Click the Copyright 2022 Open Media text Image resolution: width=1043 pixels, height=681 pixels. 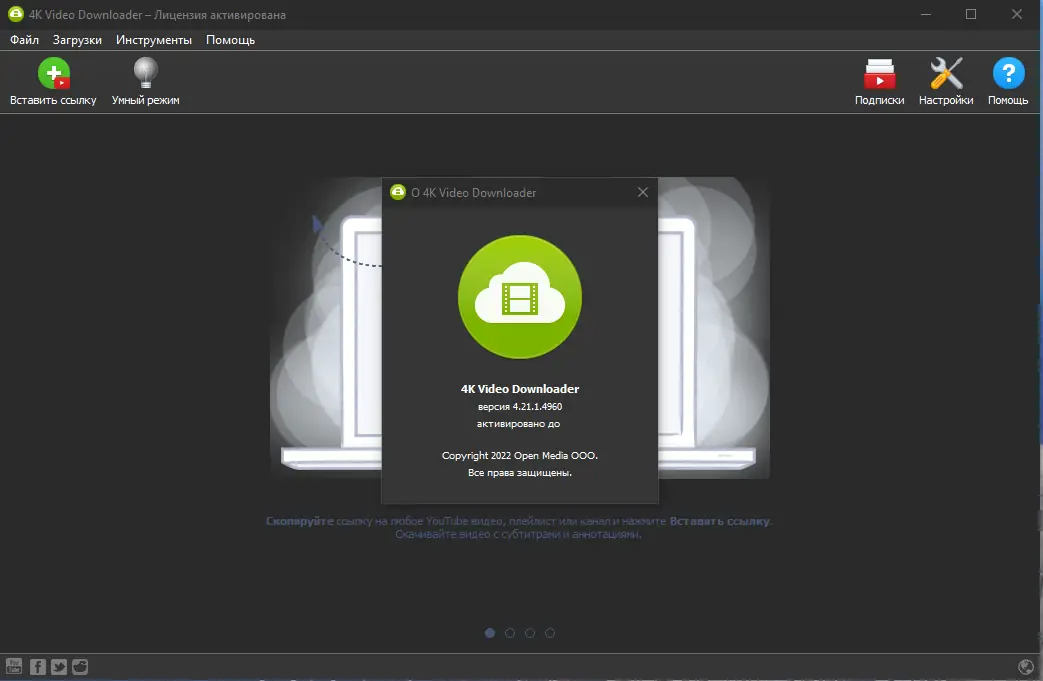(x=520, y=456)
